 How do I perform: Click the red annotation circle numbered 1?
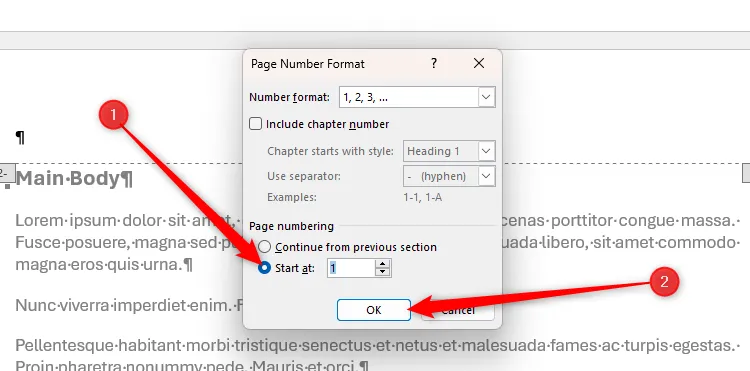[x=113, y=115]
